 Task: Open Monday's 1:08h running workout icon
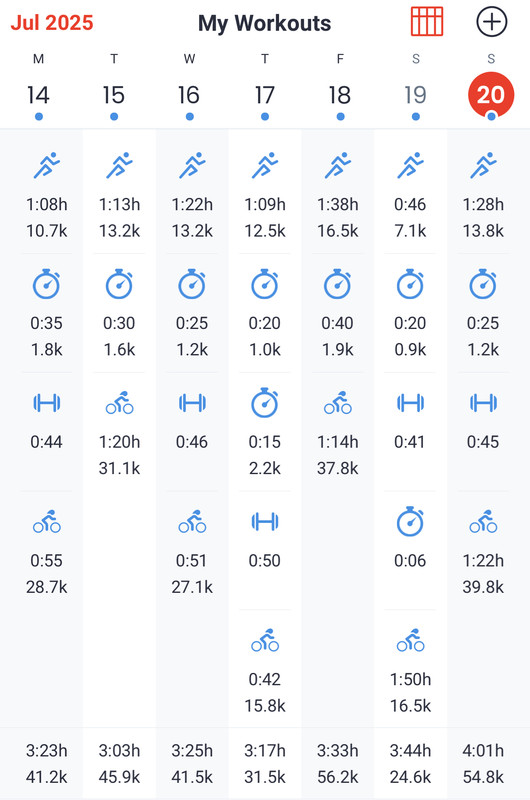tap(47, 165)
